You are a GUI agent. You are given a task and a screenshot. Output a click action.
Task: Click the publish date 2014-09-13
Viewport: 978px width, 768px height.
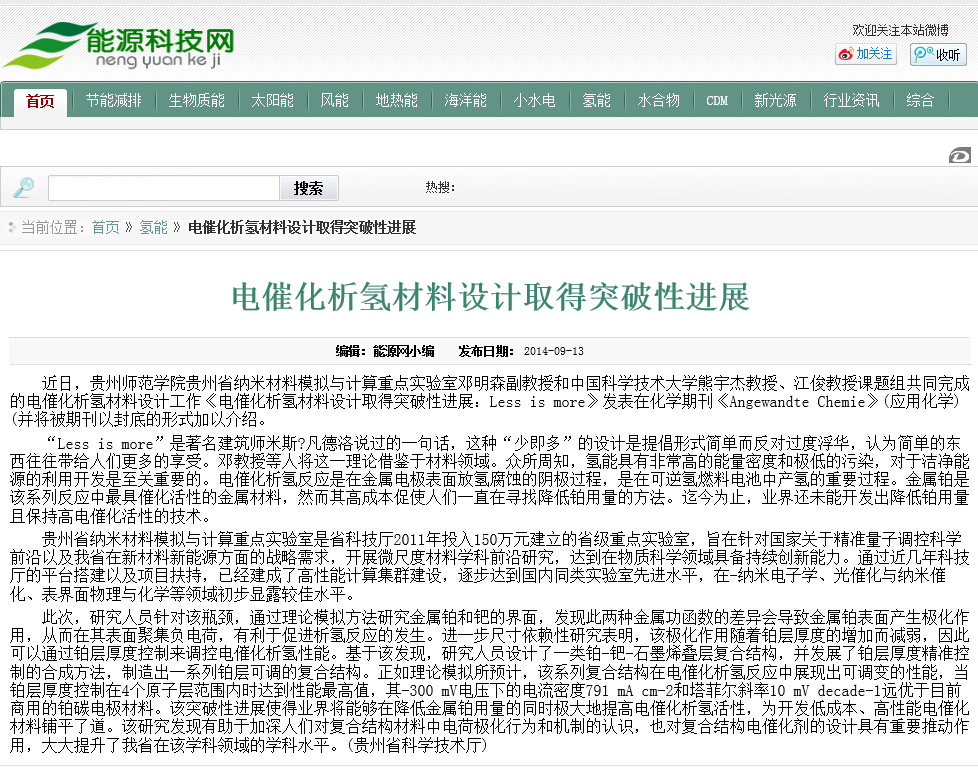click(x=554, y=351)
